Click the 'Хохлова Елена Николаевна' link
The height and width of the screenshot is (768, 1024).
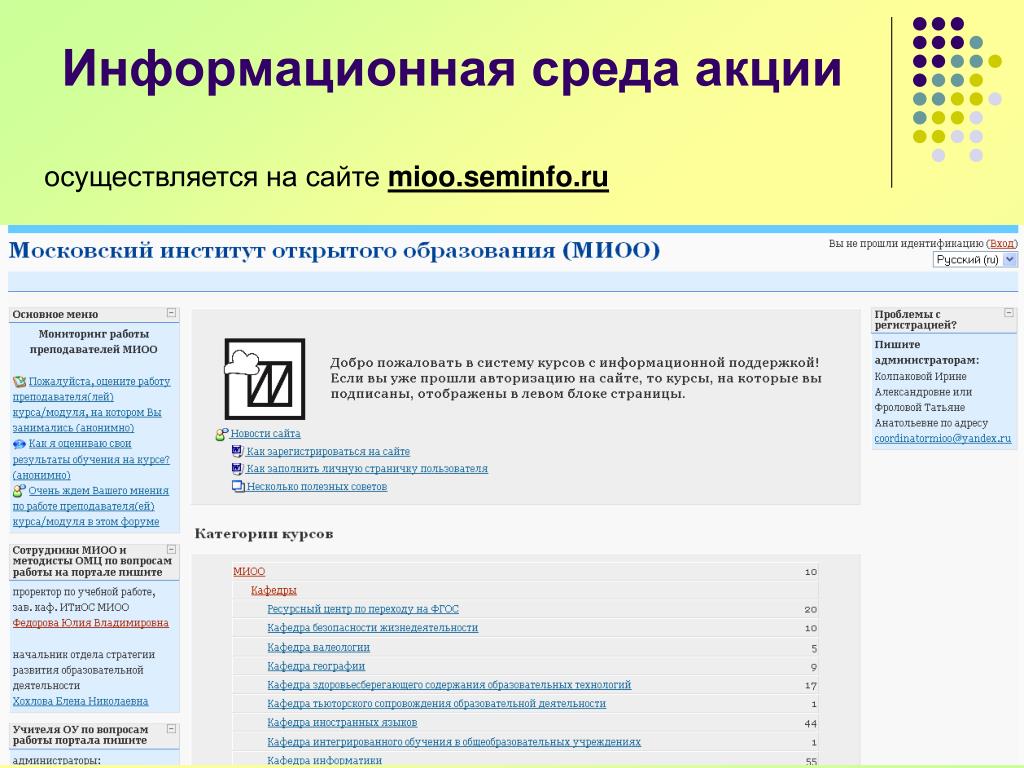point(80,701)
